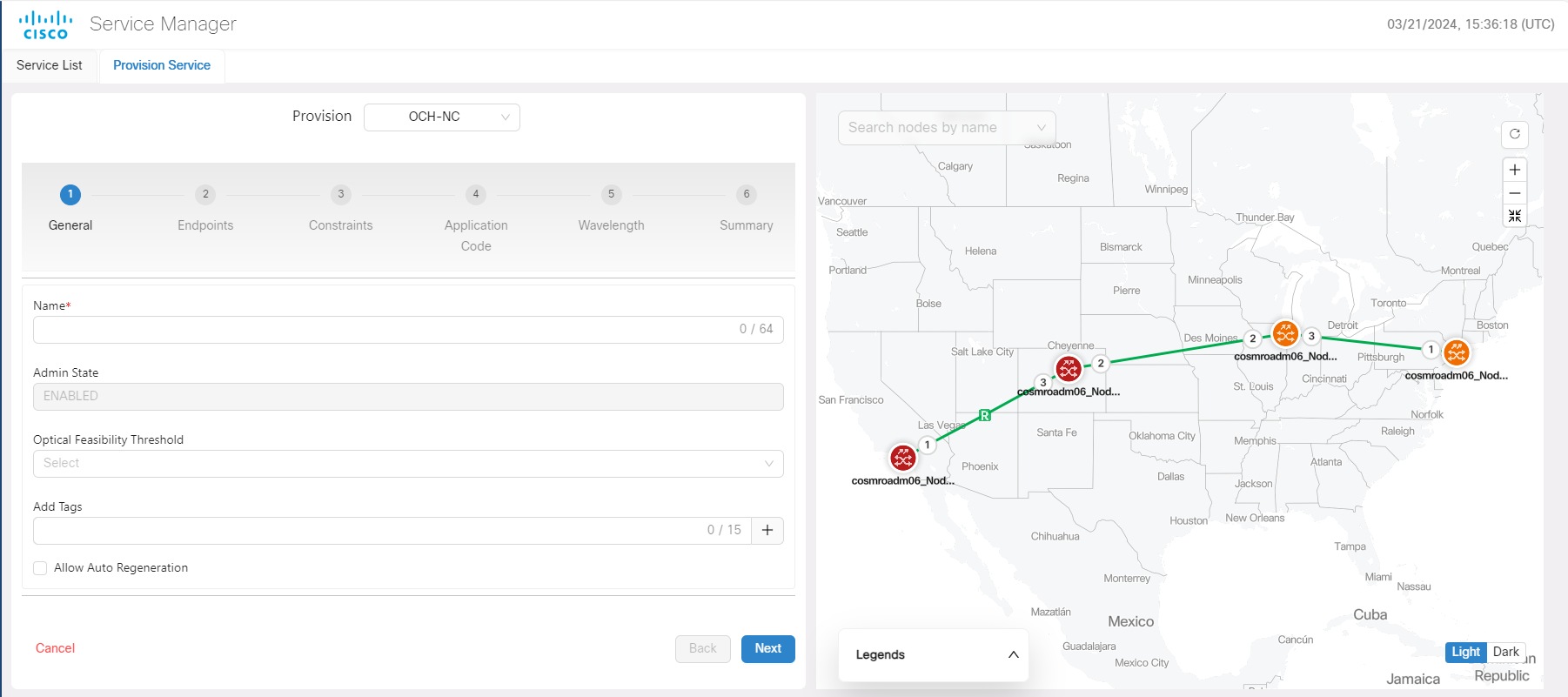Click the Name input field

[x=383, y=330]
